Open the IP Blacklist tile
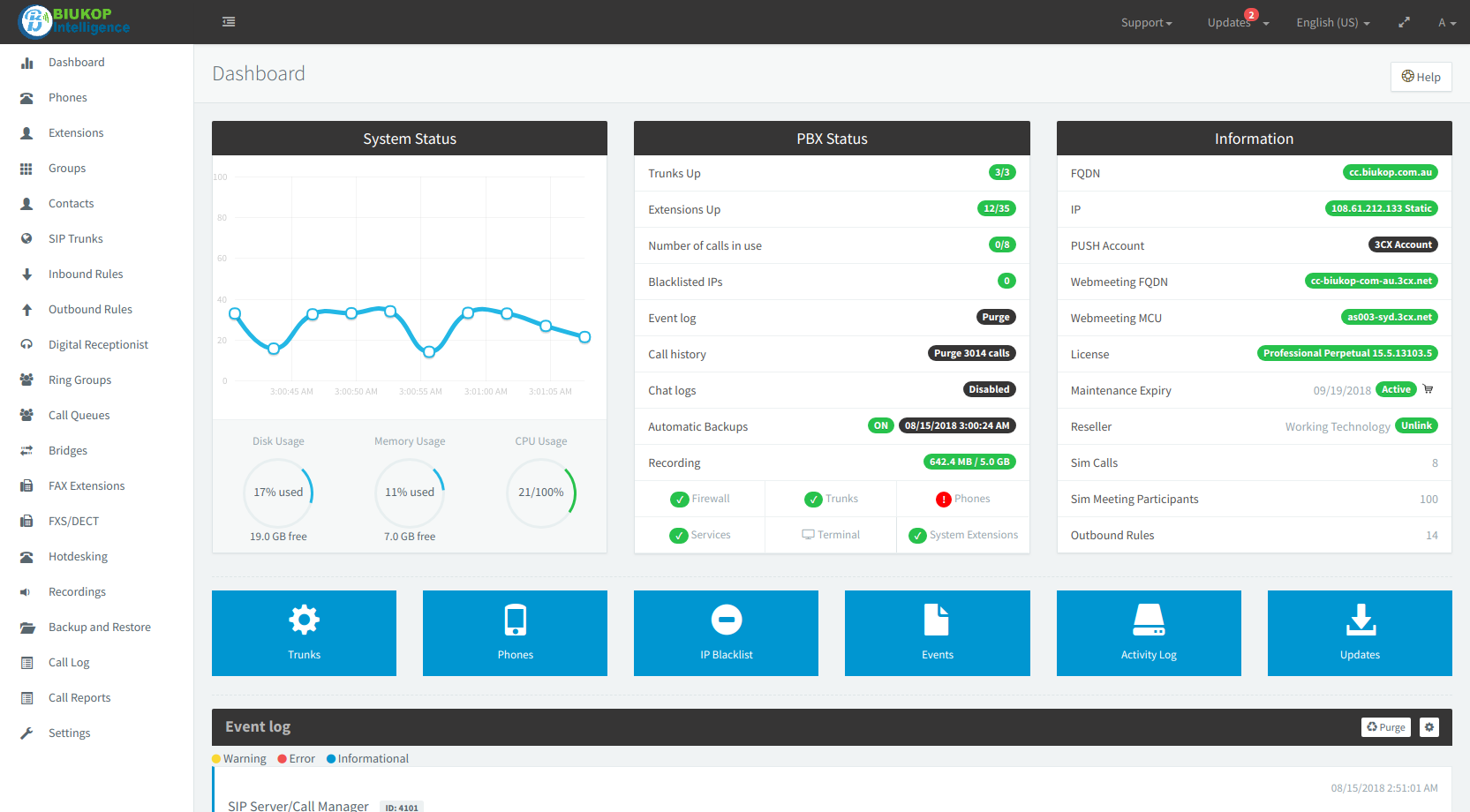The width and height of the screenshot is (1470, 812). 726,633
